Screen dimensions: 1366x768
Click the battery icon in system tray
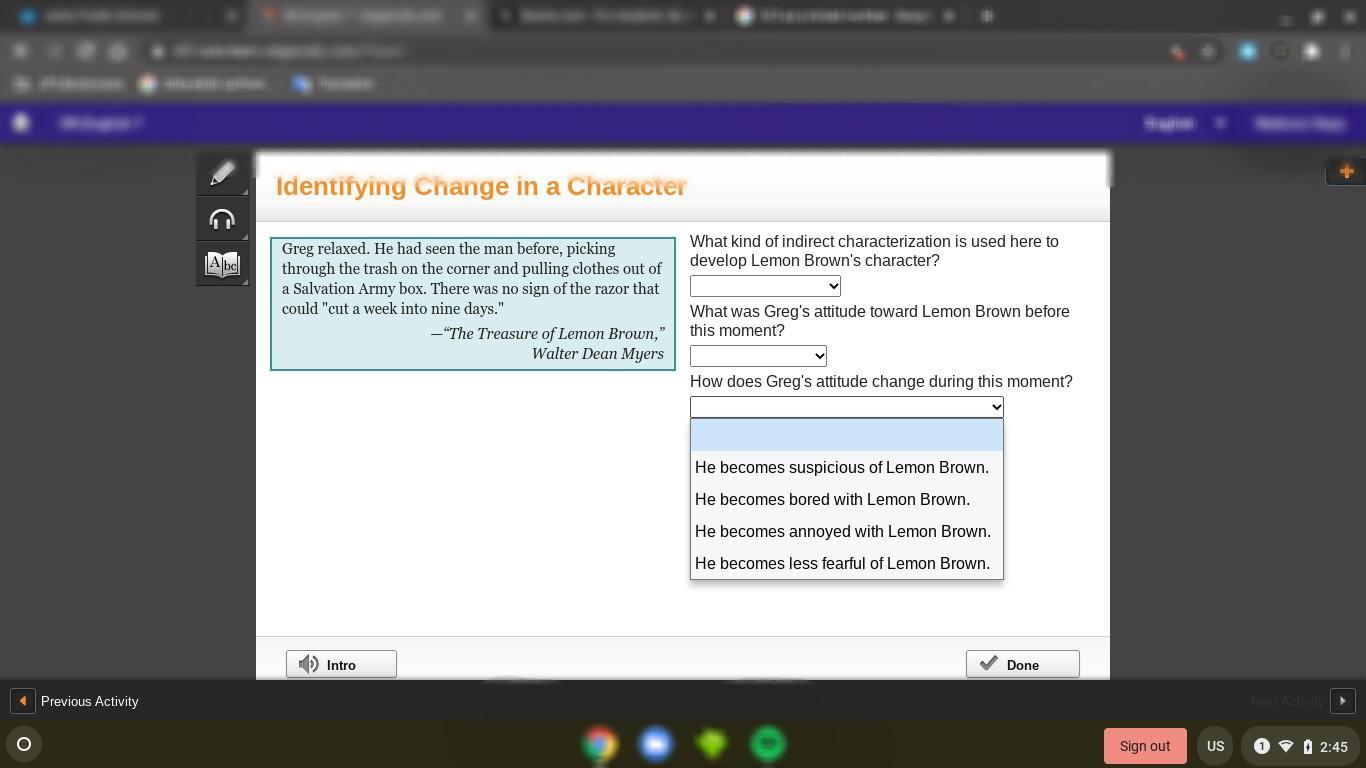[1307, 746]
